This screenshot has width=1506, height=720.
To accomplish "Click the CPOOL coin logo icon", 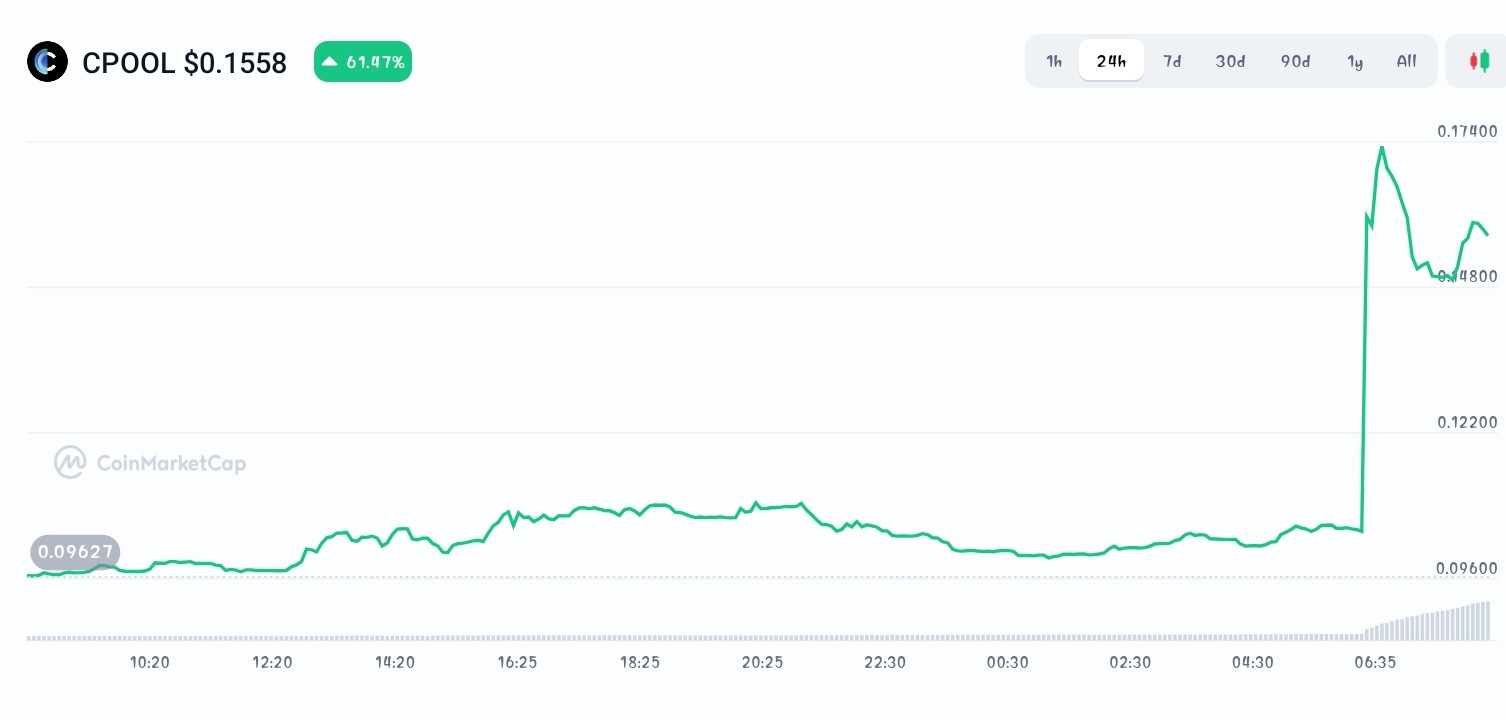I will [x=47, y=61].
